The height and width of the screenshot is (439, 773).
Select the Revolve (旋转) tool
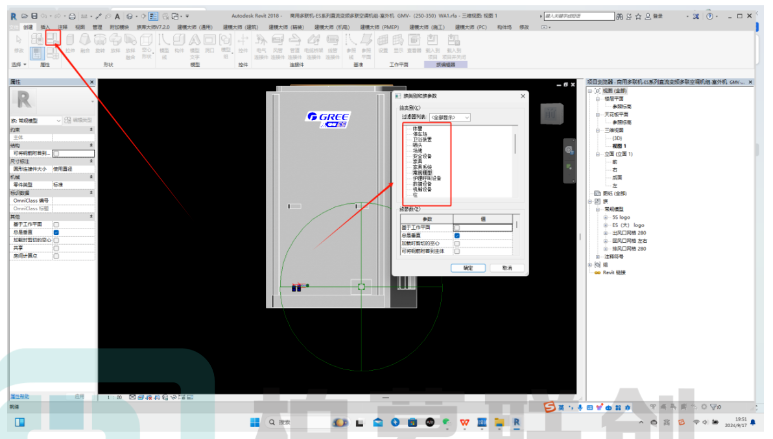[x=100, y=42]
